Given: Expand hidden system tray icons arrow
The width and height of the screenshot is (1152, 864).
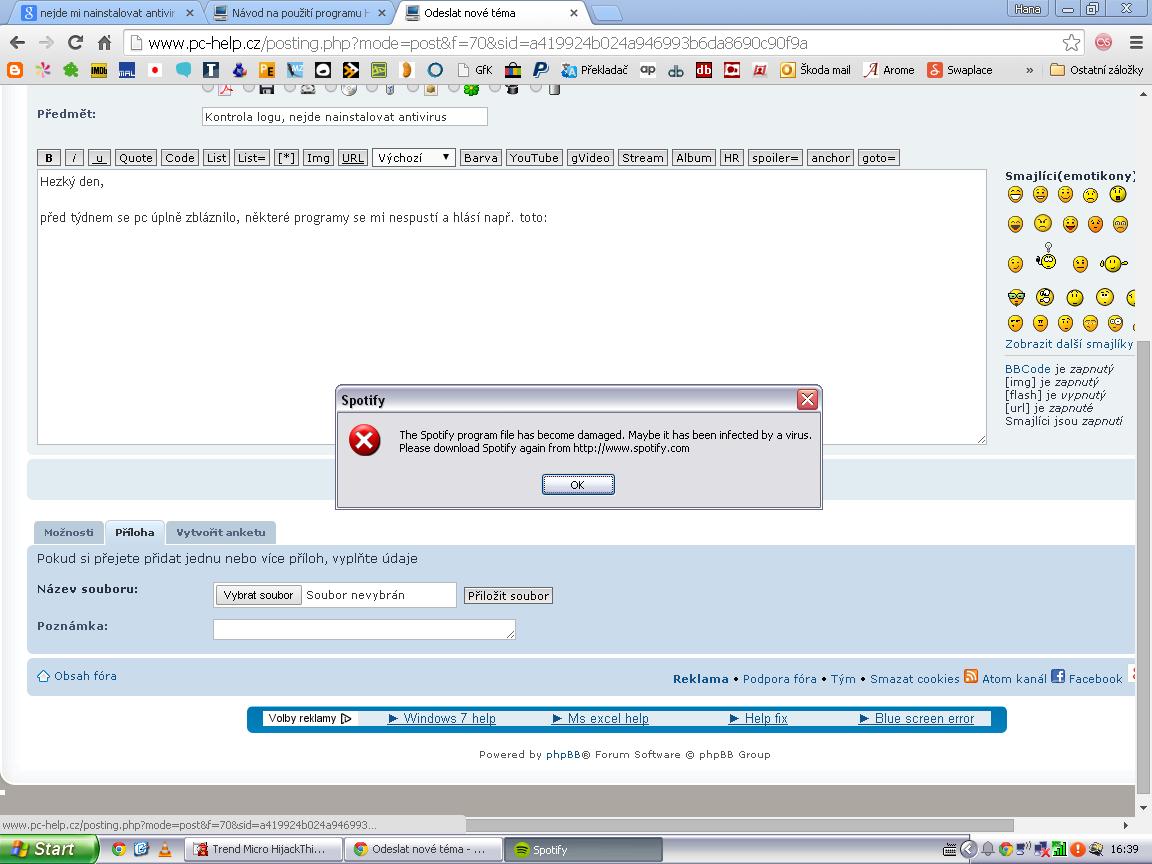Looking at the screenshot, I should tap(968, 849).
